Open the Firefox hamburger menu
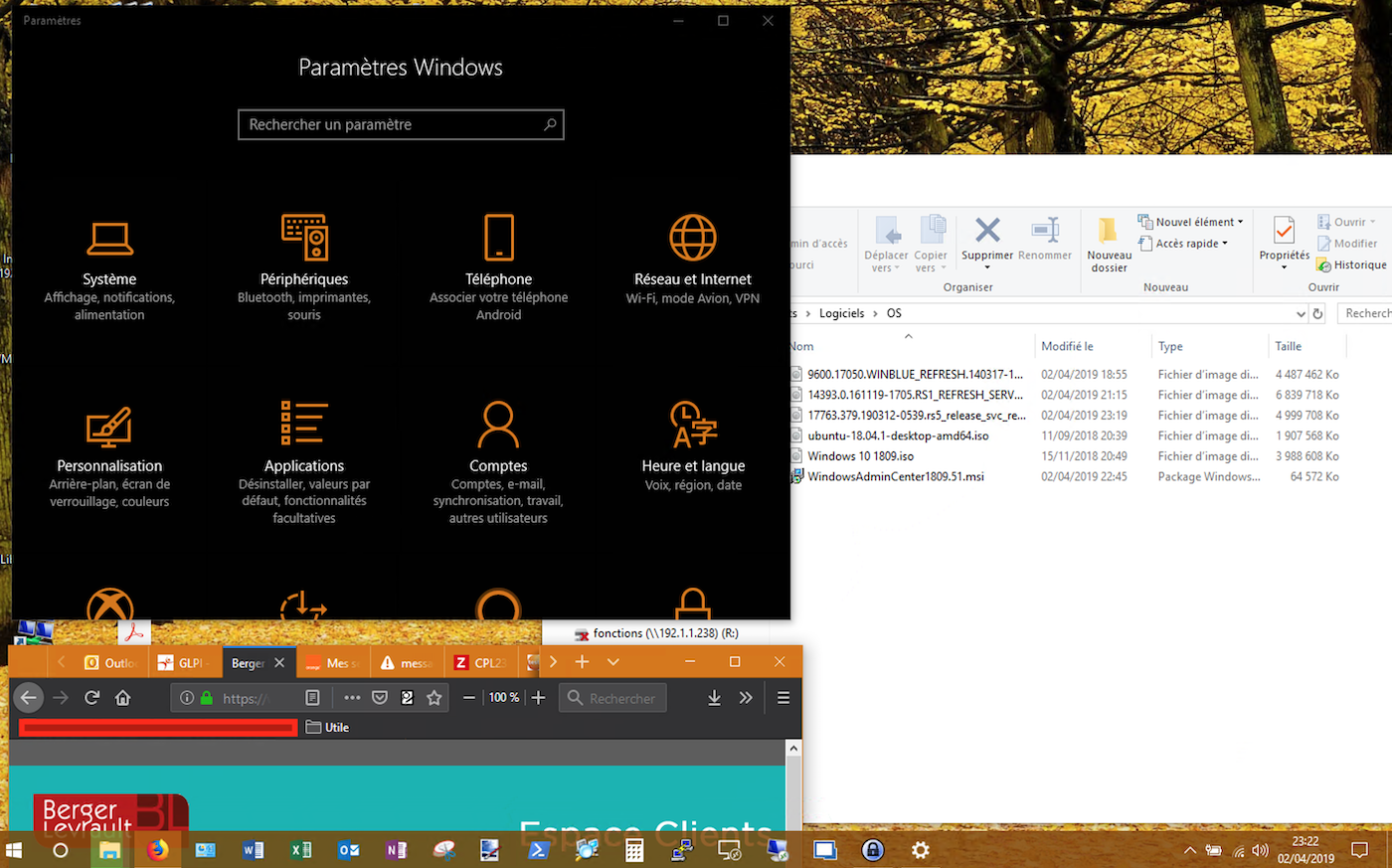This screenshot has height=868, width=1392. pyautogui.click(x=783, y=698)
